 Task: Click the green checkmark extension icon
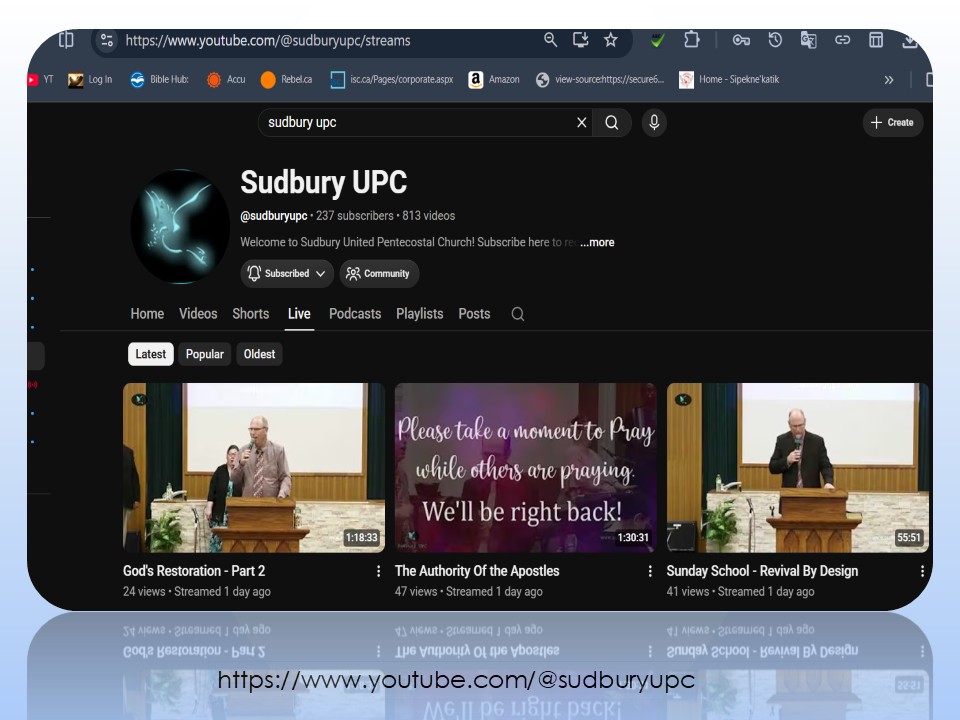pos(658,40)
